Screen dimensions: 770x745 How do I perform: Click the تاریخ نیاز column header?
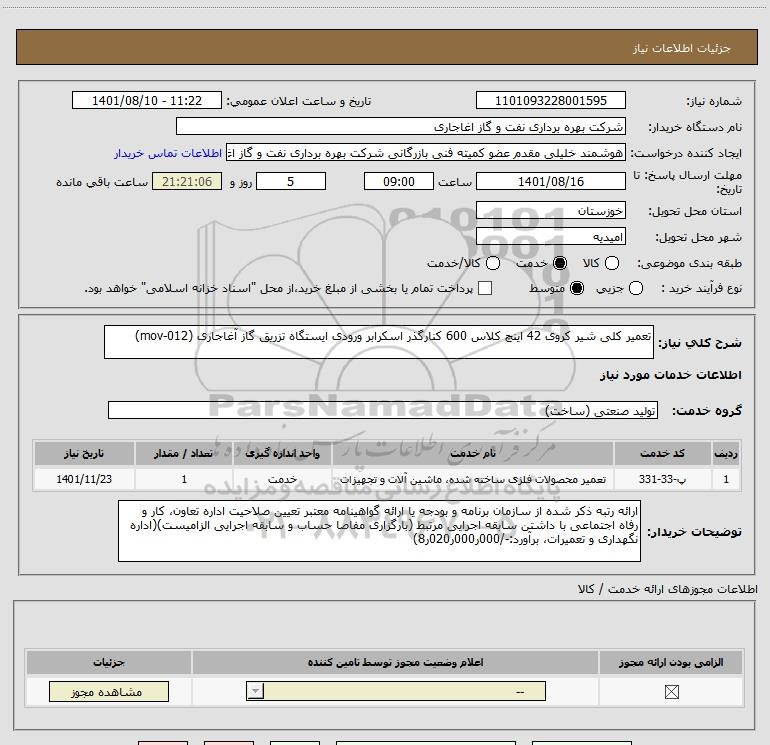coord(84,453)
